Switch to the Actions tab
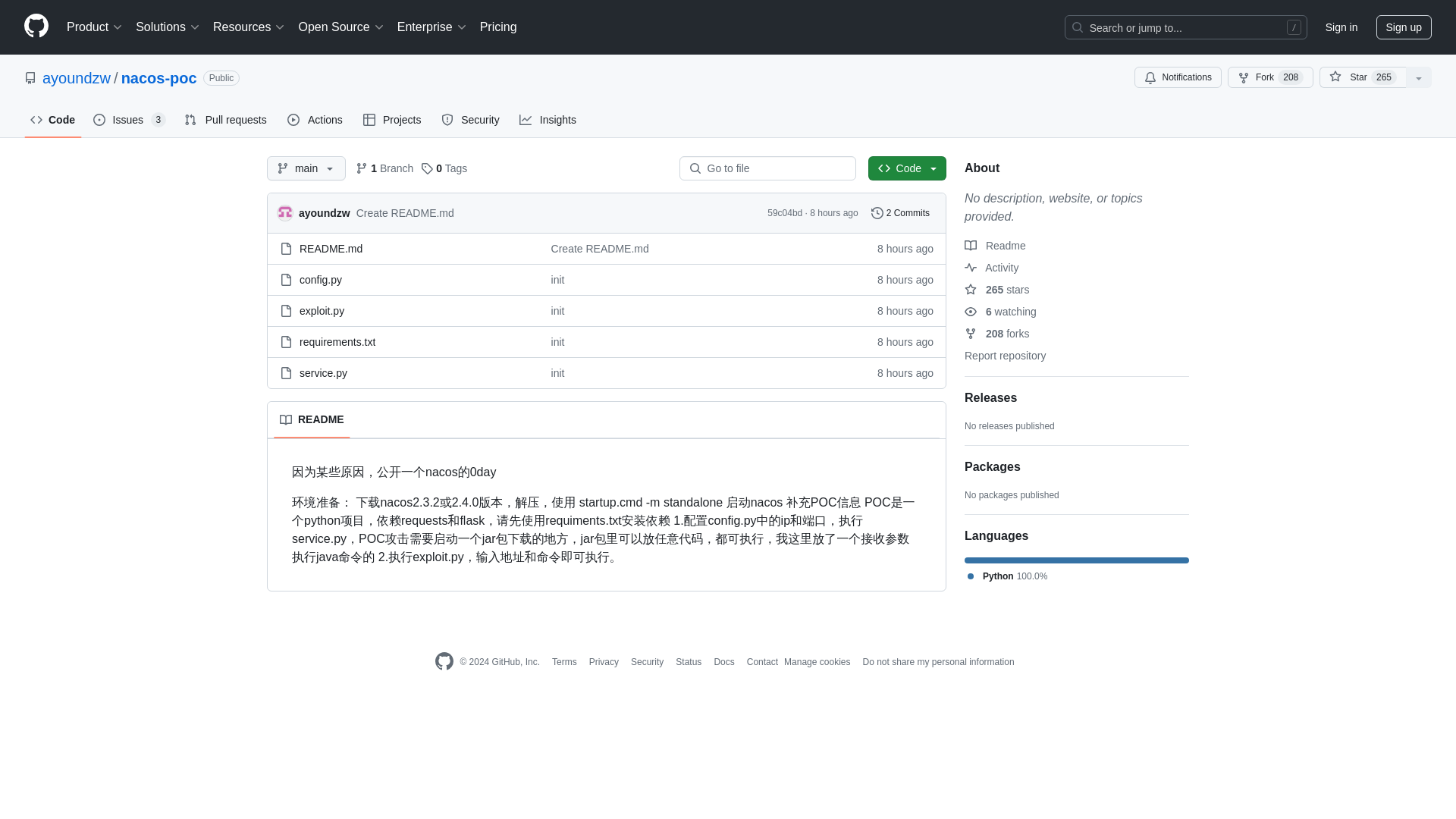The width and height of the screenshot is (1456, 819). [x=315, y=120]
